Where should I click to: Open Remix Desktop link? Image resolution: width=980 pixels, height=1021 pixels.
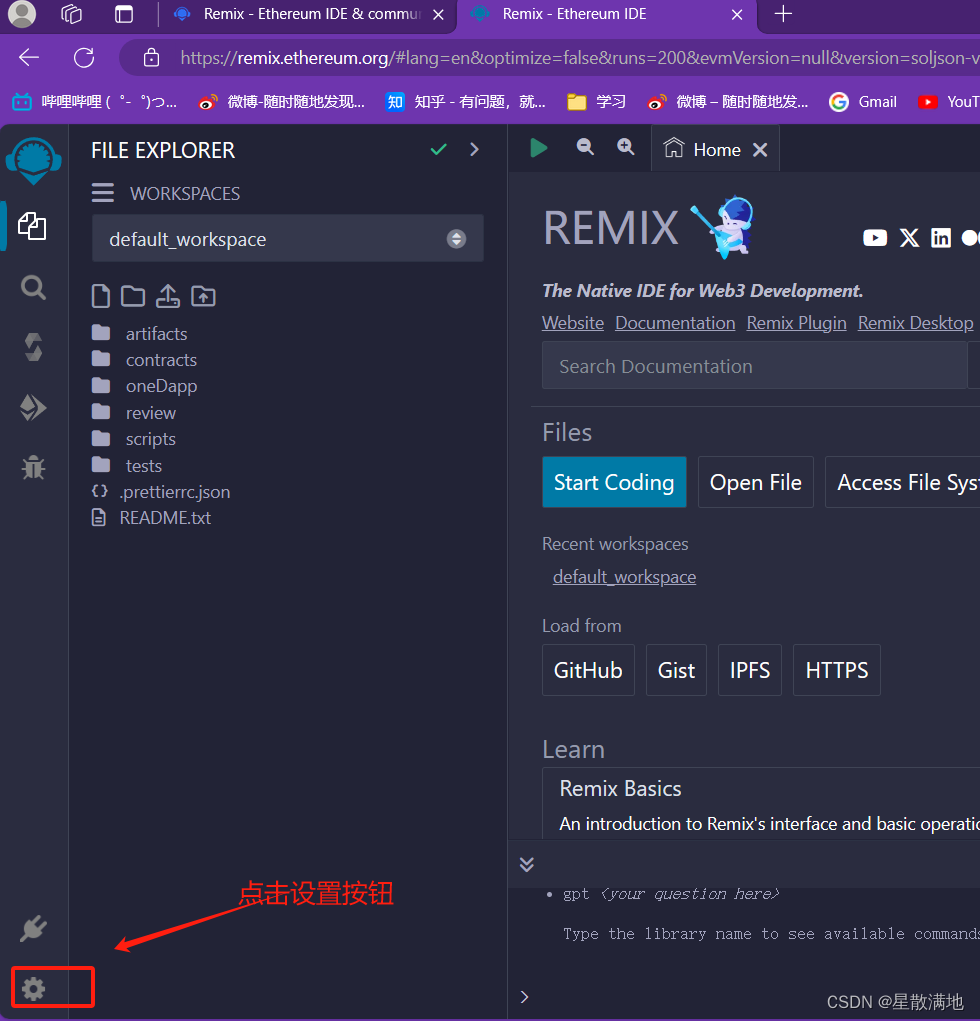point(916,323)
